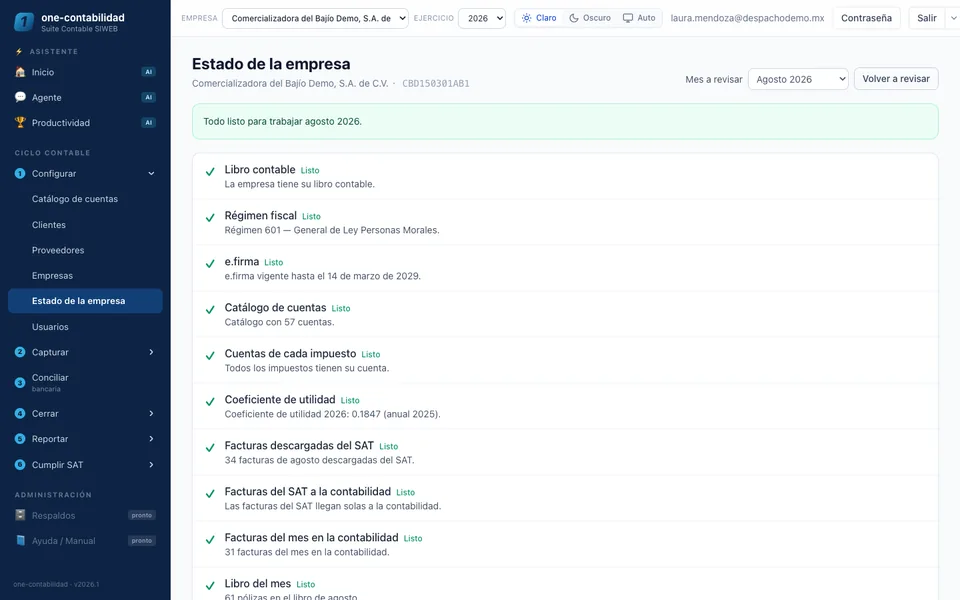This screenshot has height=600, width=960.
Task: Click "Coeficiente de utilidad 2026: 0.1847 (anual 2025)."
Action: (332, 414)
